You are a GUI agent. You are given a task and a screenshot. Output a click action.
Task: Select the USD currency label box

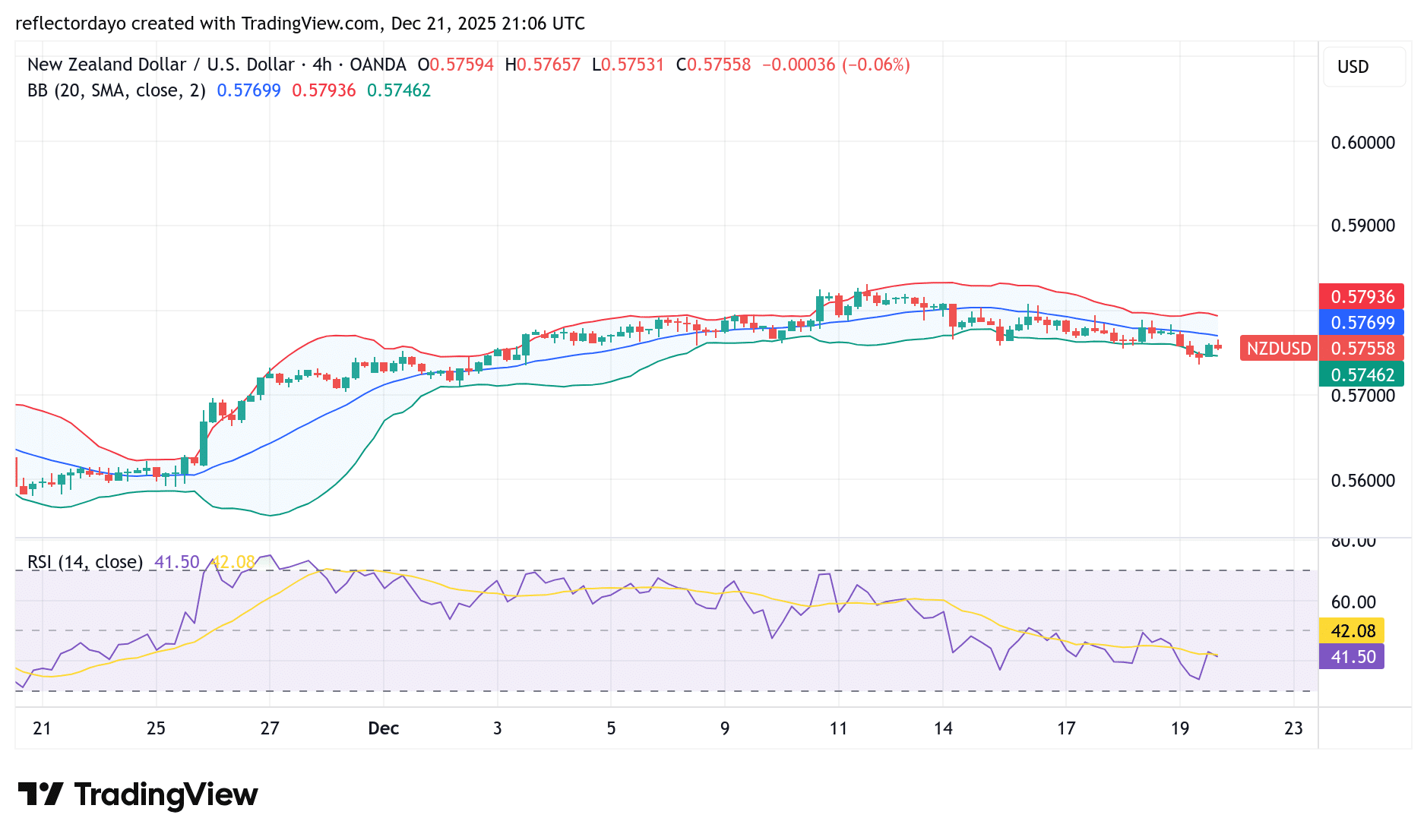coord(1364,67)
